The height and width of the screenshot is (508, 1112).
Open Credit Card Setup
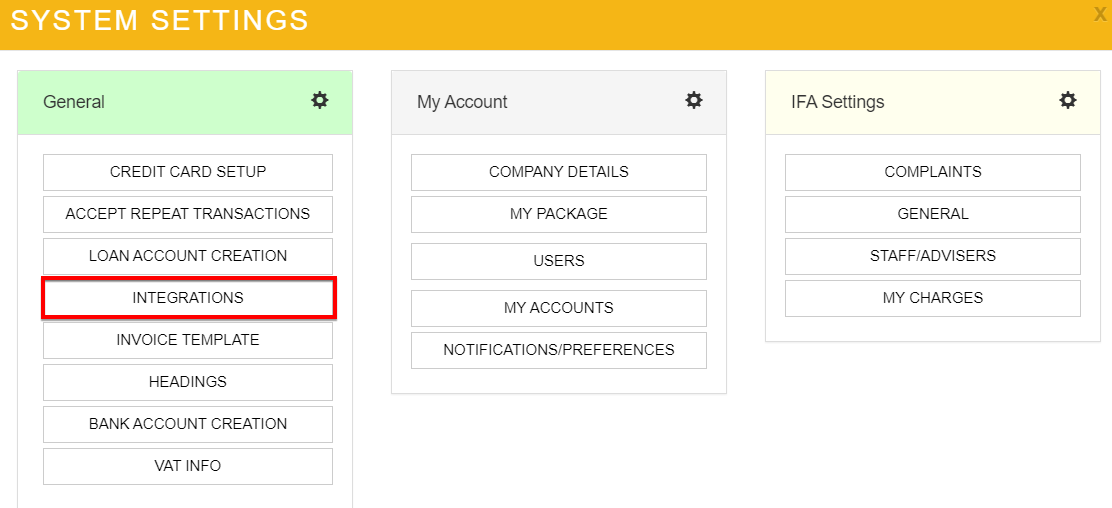tap(188, 172)
